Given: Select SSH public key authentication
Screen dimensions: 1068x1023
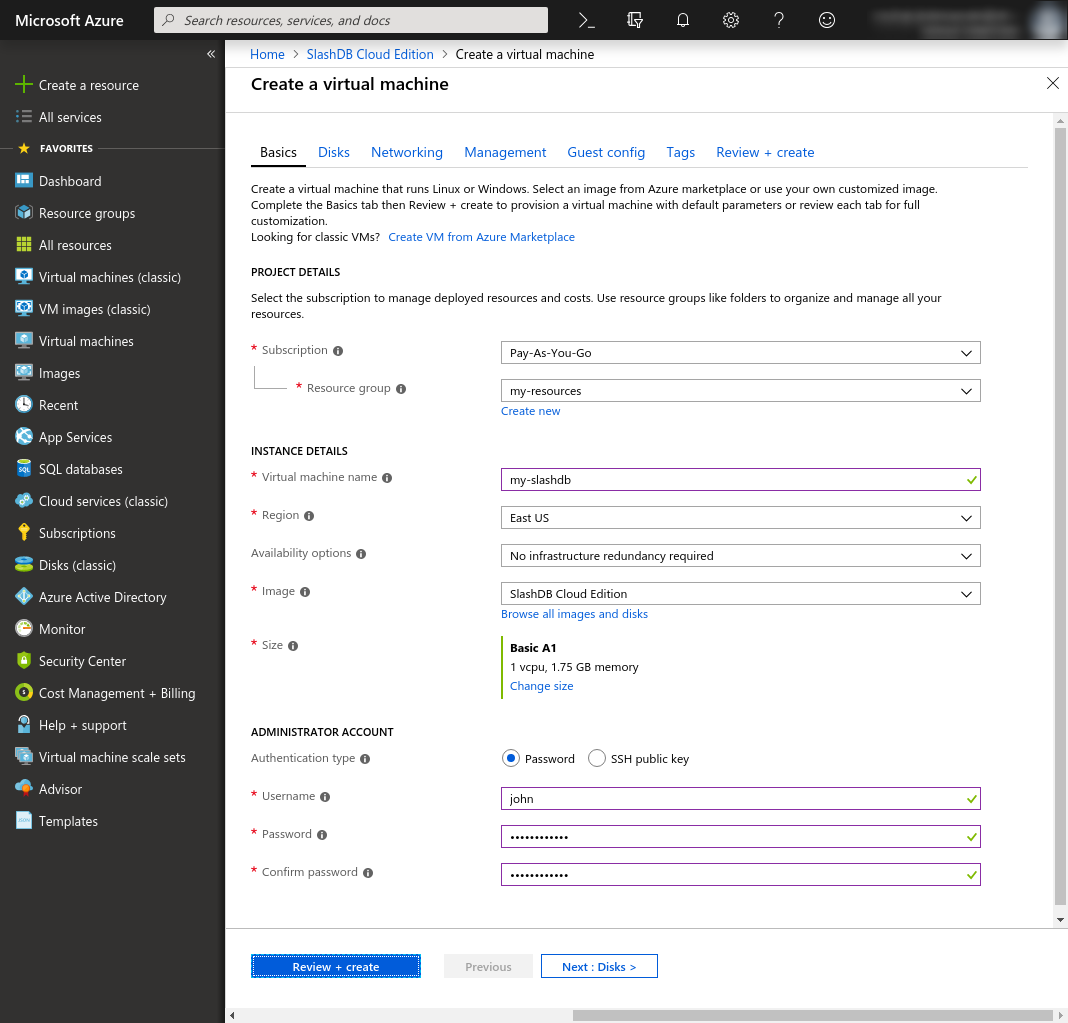Looking at the screenshot, I should (x=597, y=759).
